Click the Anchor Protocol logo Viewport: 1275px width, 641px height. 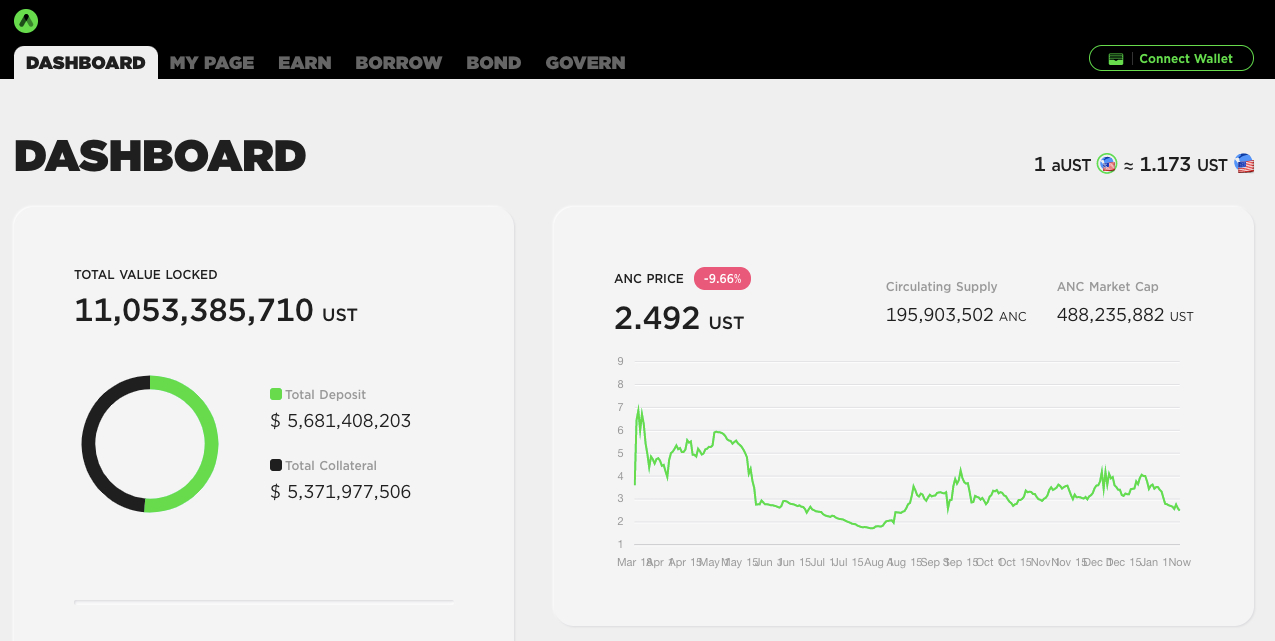point(26,20)
